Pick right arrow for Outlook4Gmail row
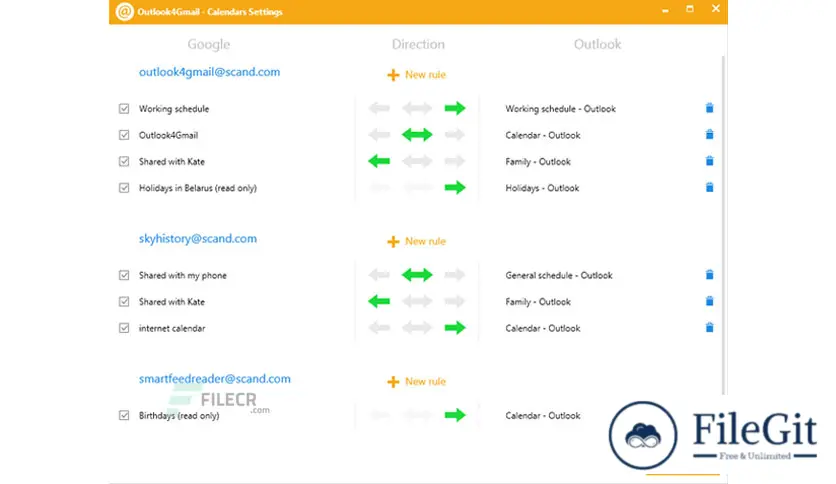The width and height of the screenshot is (836, 484). 455,135
